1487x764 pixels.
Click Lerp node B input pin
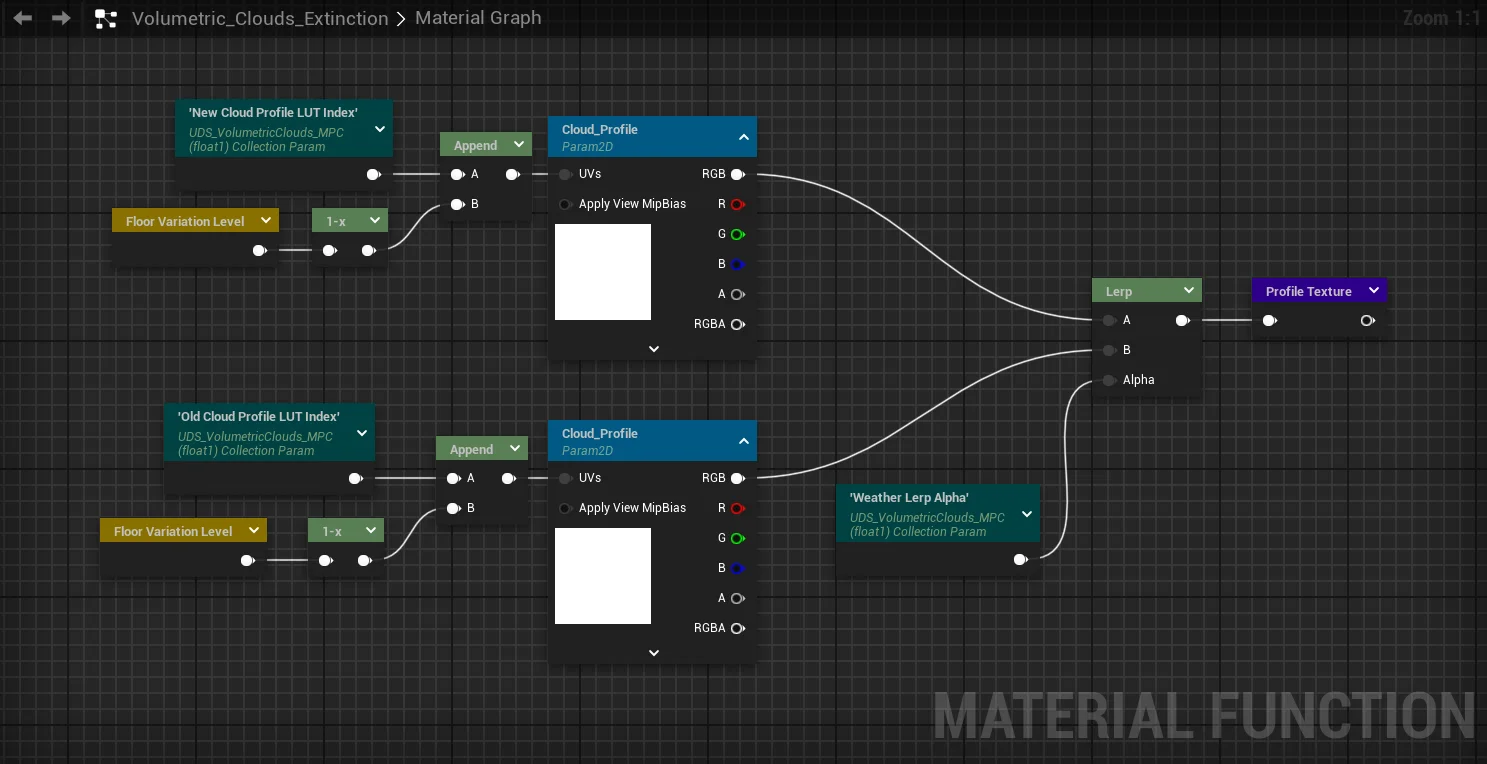pyautogui.click(x=1109, y=350)
